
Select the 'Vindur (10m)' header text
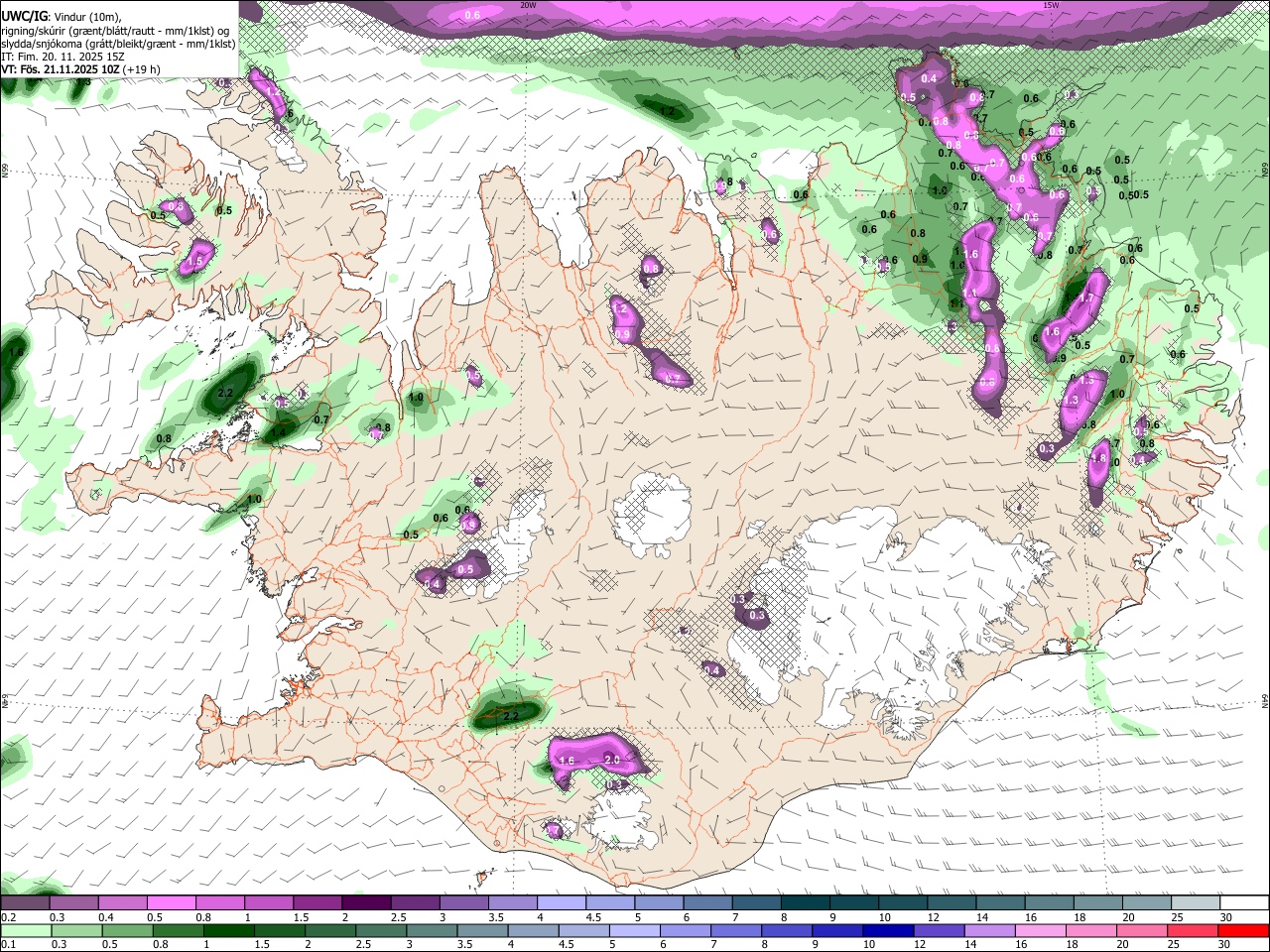tap(86, 17)
